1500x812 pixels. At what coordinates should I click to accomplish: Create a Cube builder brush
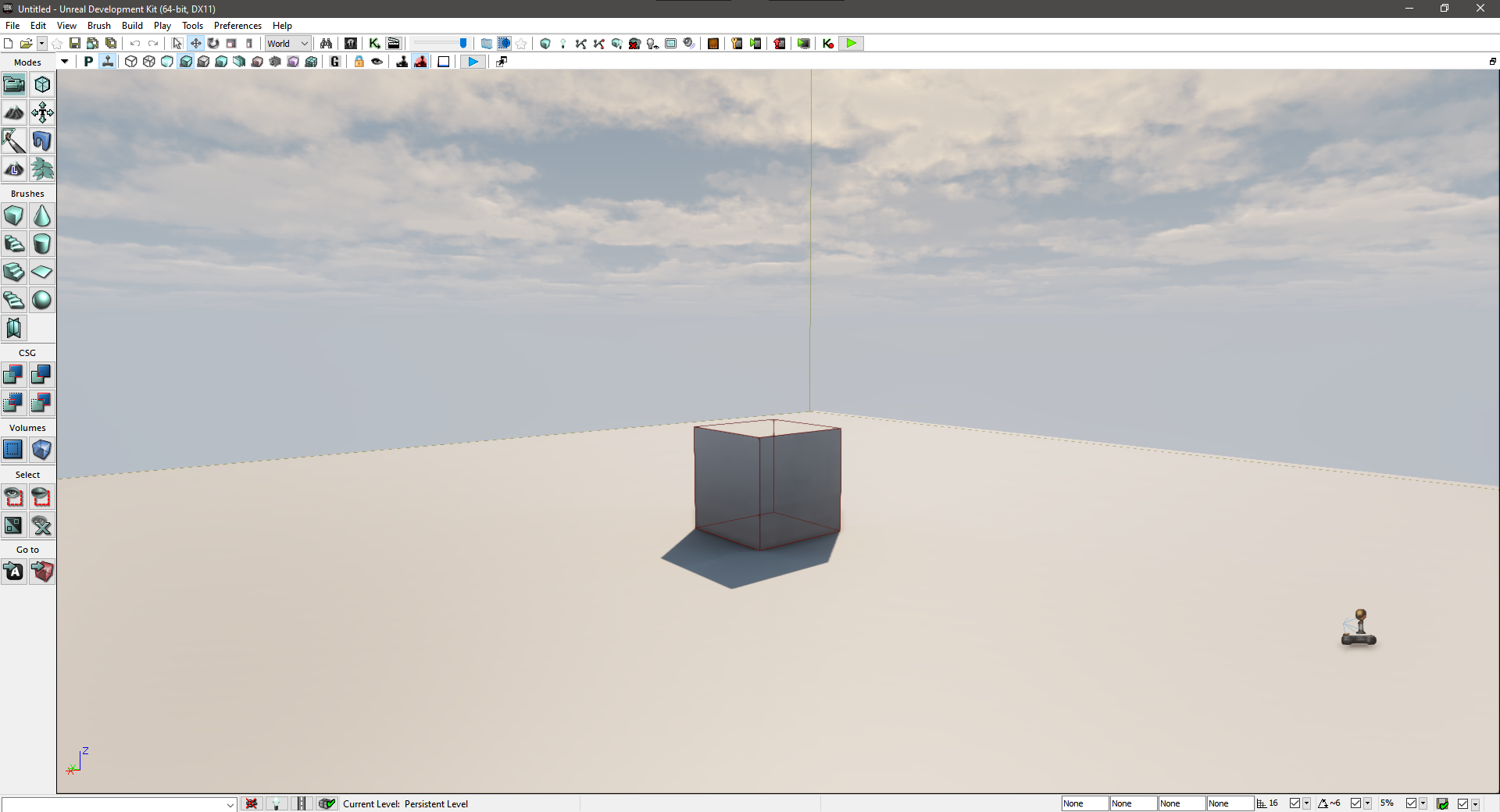(14, 215)
